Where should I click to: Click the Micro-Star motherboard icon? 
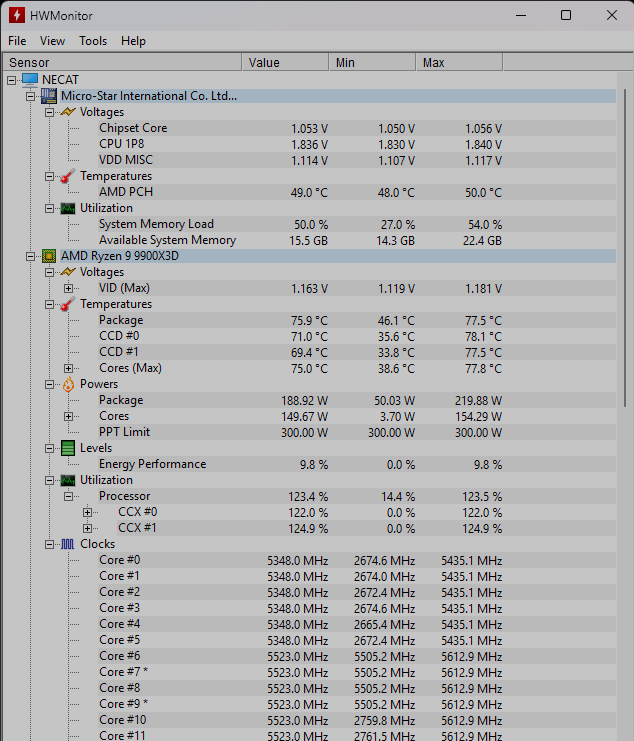point(49,96)
